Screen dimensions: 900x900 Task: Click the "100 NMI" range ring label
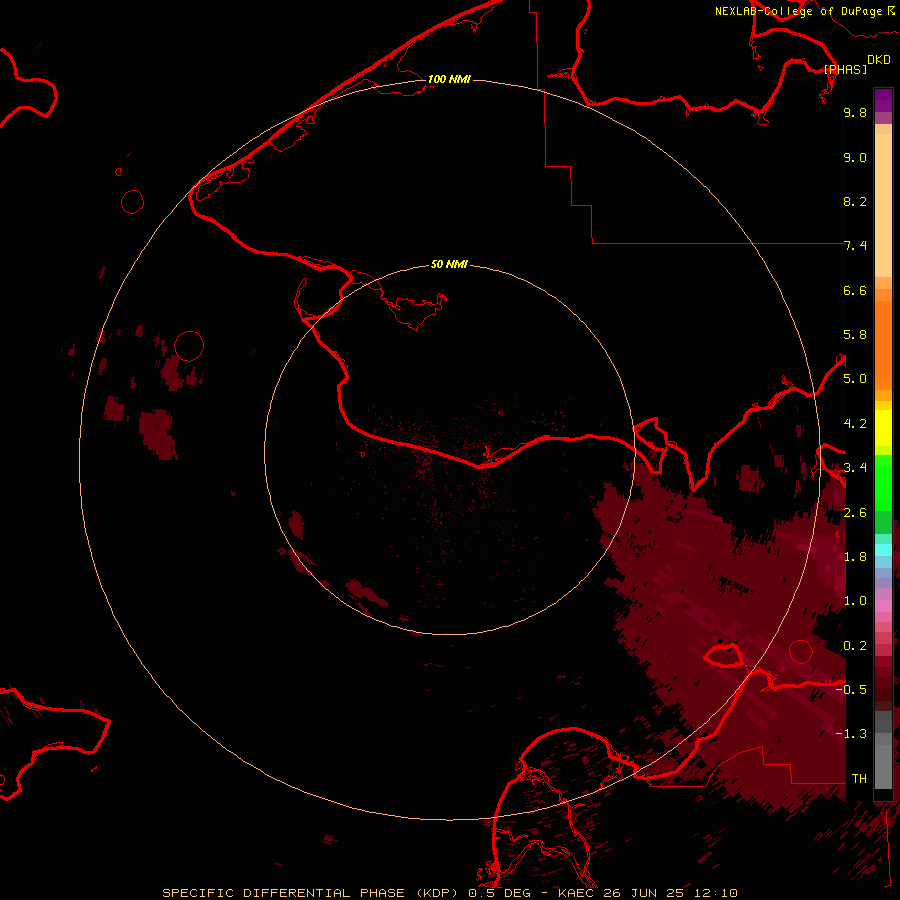449,79
